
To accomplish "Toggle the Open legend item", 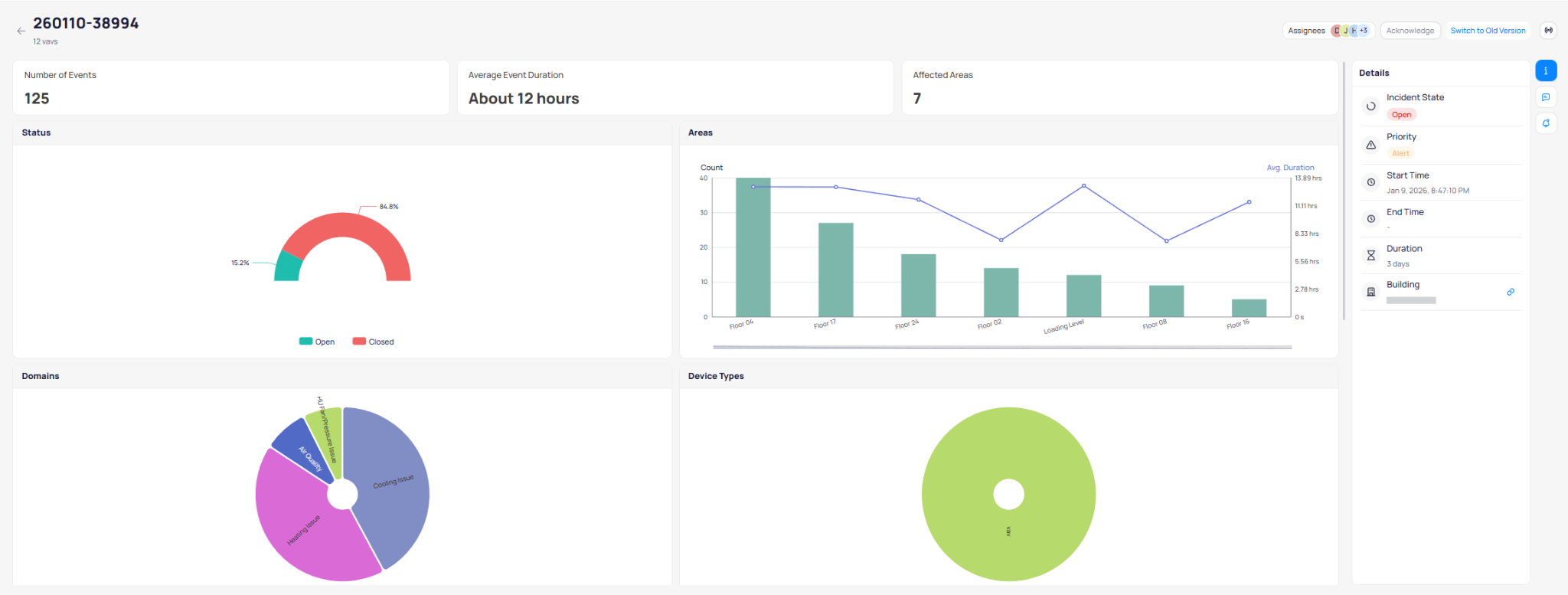I will point(317,342).
